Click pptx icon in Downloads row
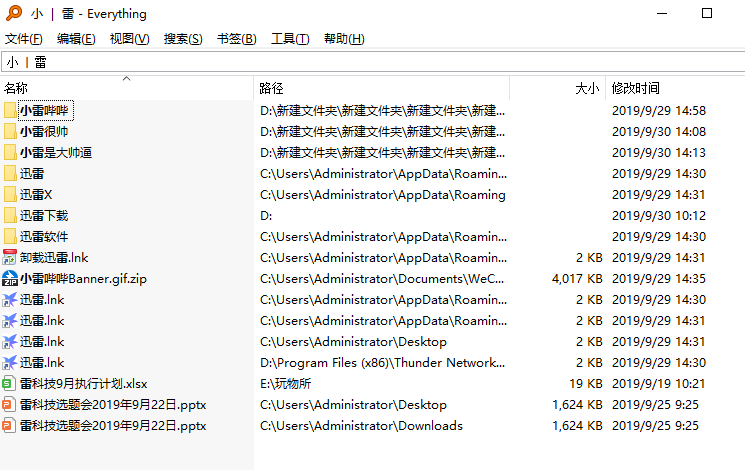 pyautogui.click(x=9, y=425)
